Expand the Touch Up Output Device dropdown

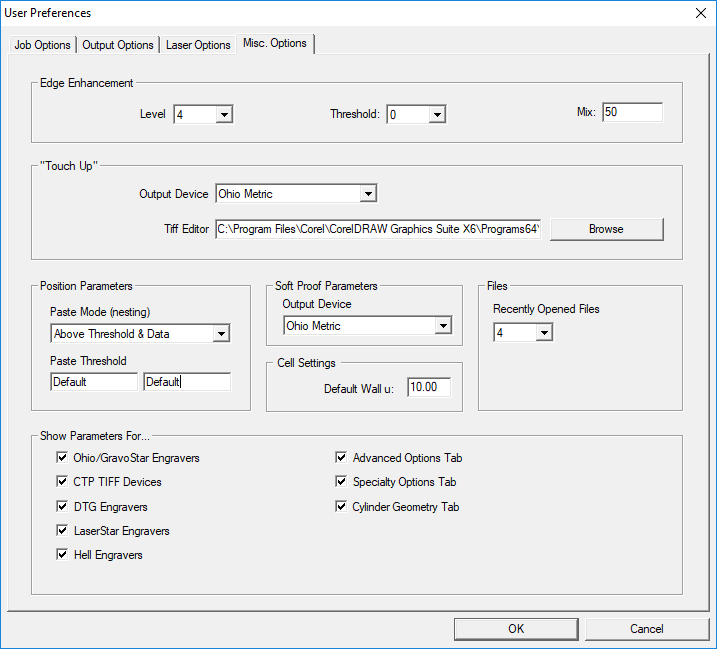click(x=368, y=194)
